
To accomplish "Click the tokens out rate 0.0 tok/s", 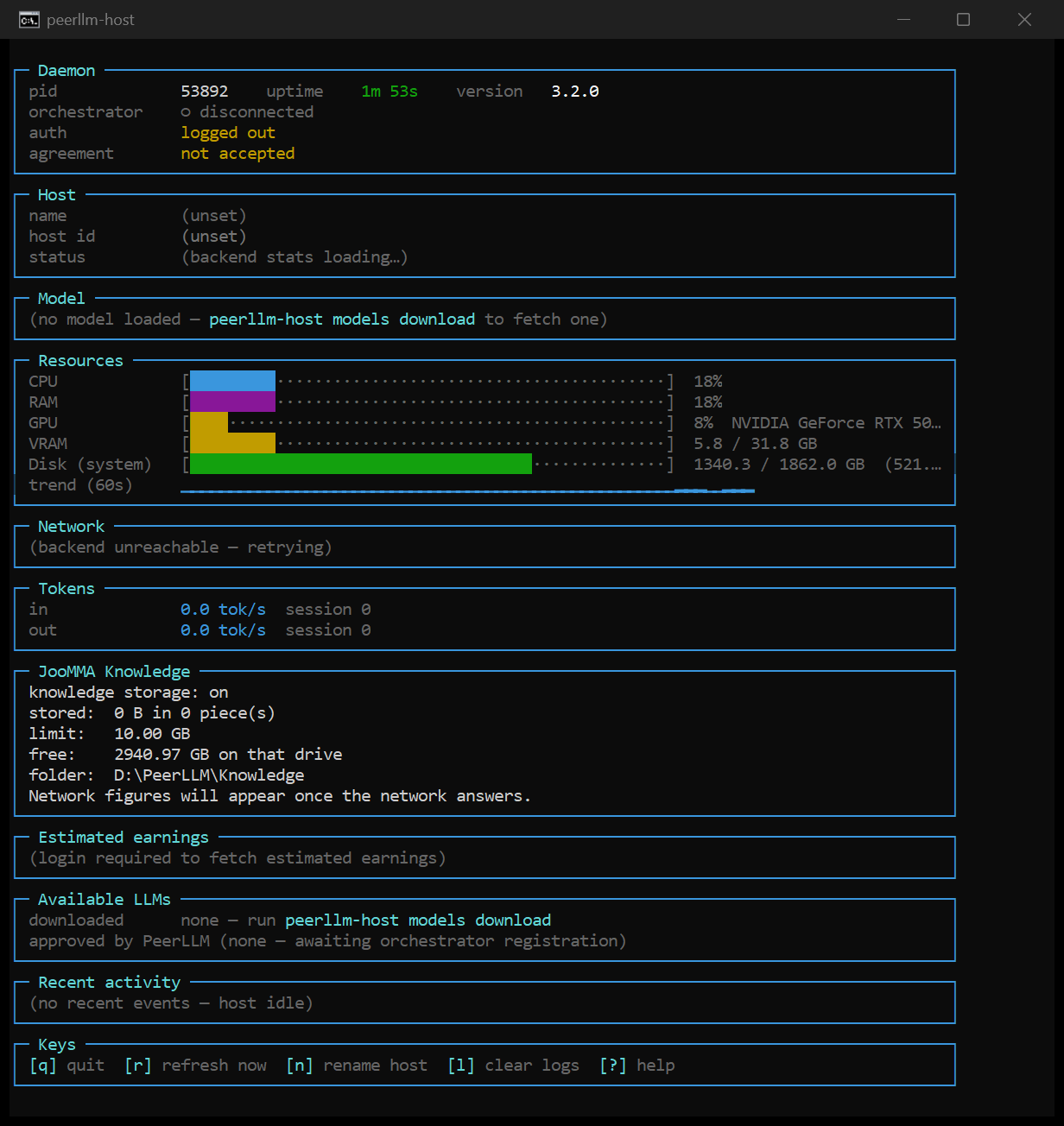I will (224, 630).
